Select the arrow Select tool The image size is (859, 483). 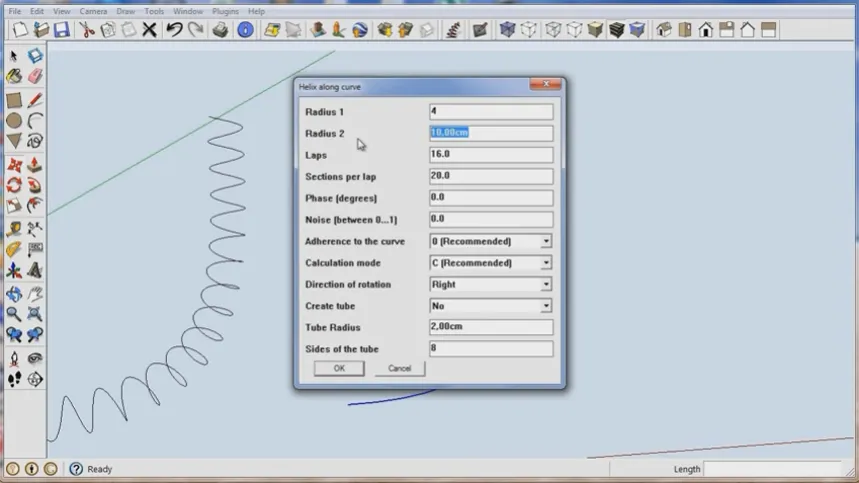14,55
